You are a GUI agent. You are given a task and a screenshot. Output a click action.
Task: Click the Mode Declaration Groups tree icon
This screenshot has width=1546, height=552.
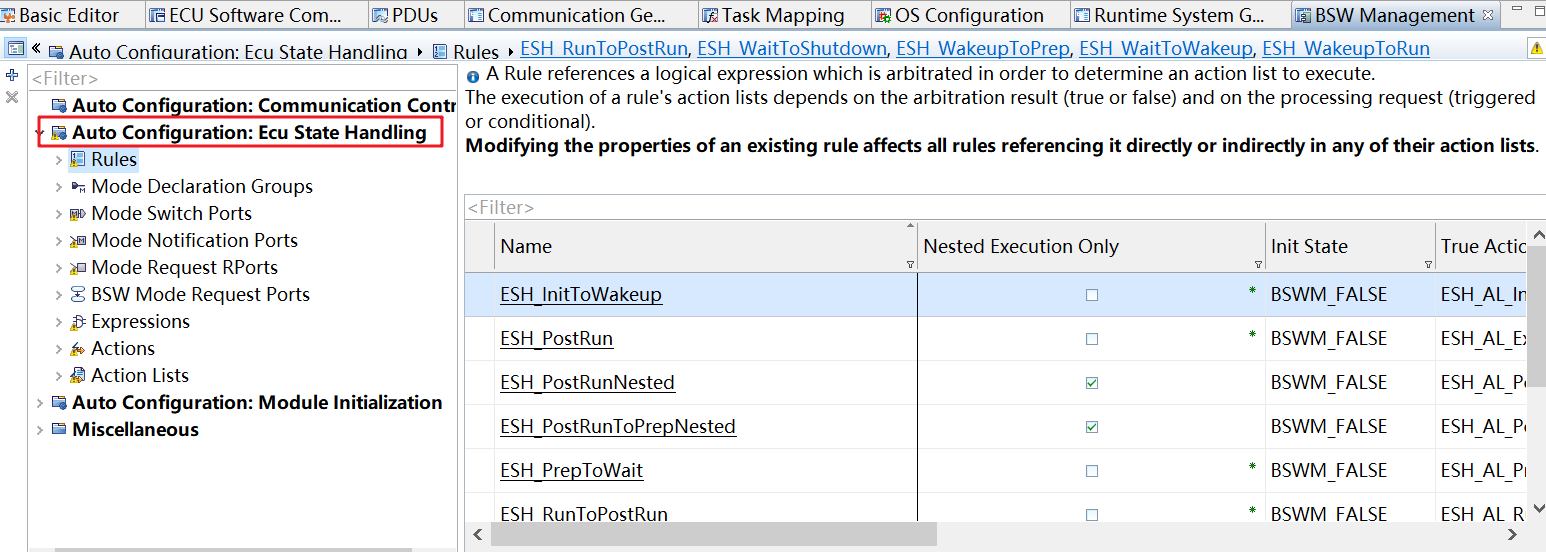tap(78, 187)
